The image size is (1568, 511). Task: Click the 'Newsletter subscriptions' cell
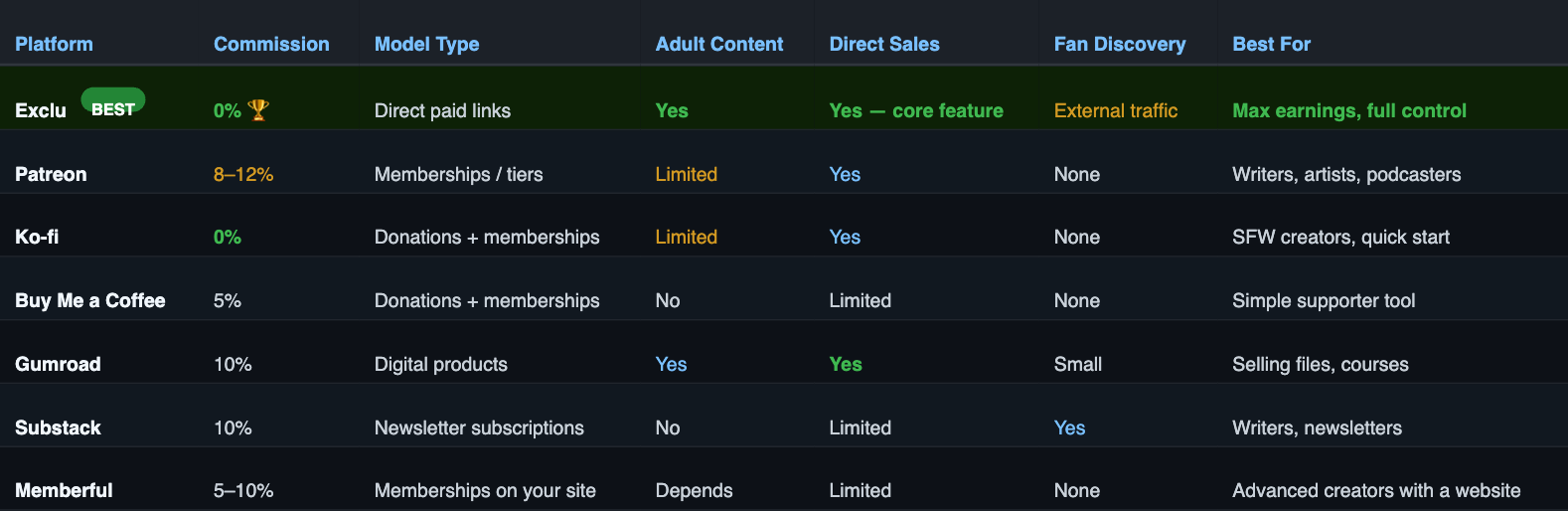click(x=479, y=427)
